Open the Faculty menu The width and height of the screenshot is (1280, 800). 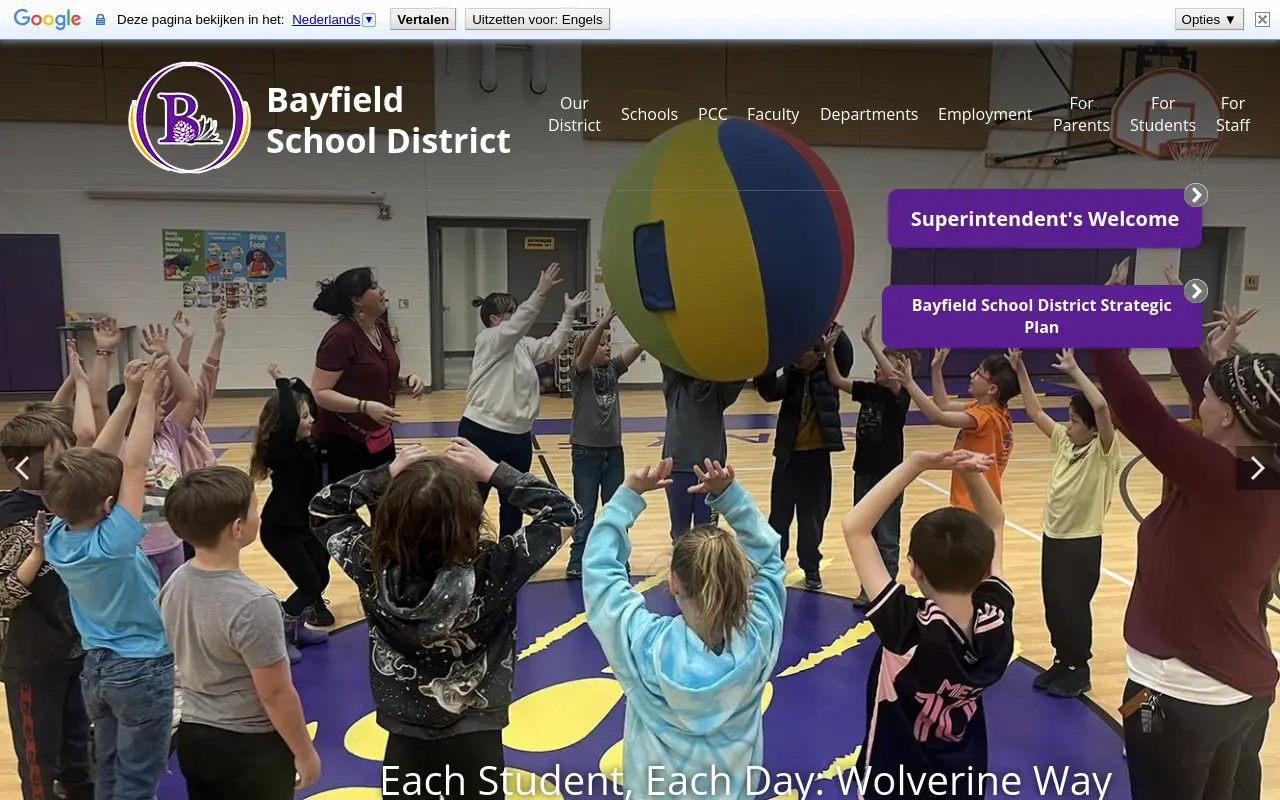773,114
